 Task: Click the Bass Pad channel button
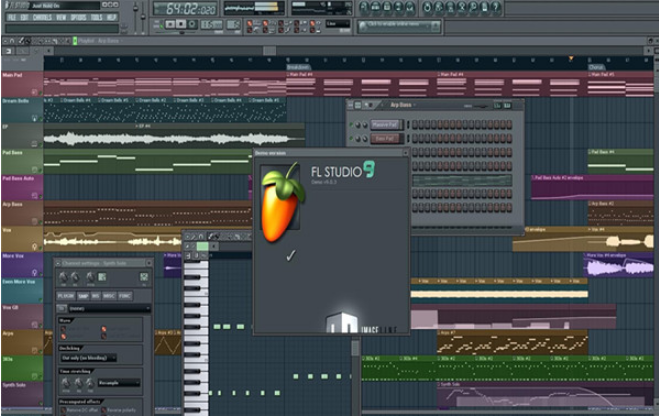pos(385,139)
